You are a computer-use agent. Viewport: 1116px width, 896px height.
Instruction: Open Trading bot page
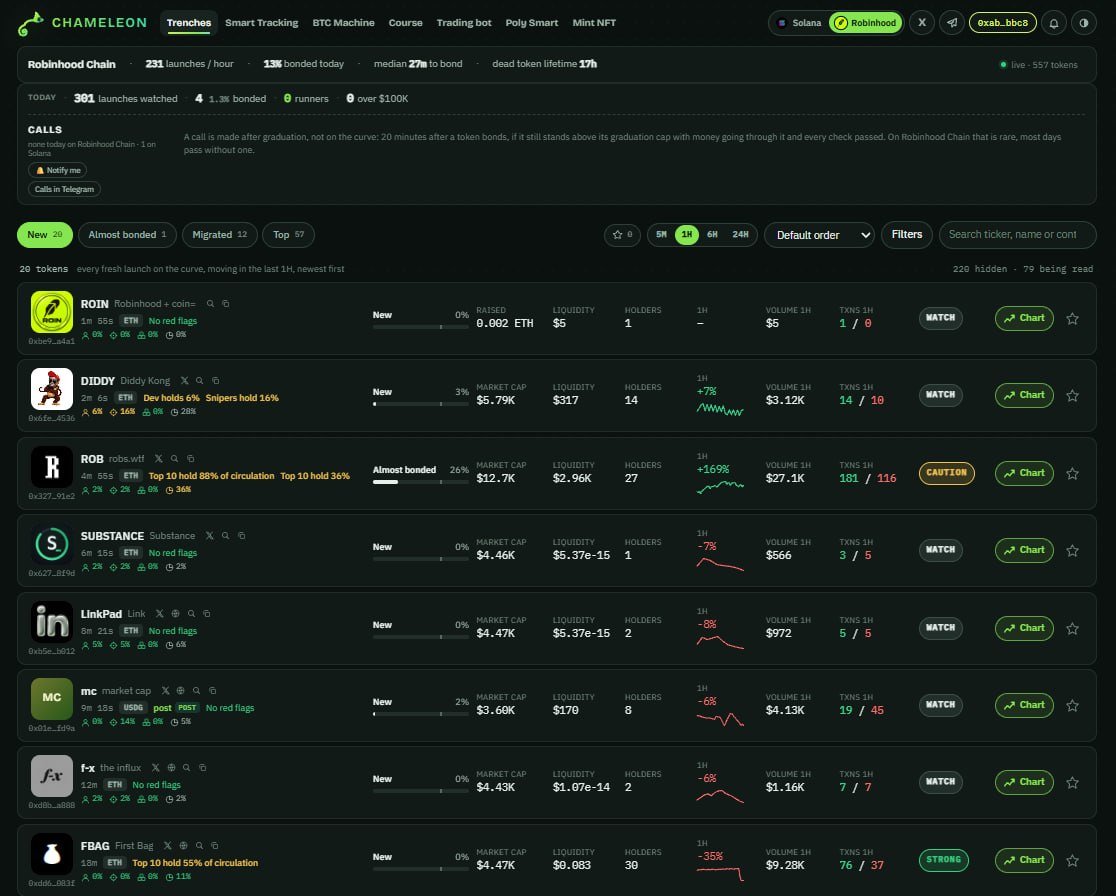(463, 23)
